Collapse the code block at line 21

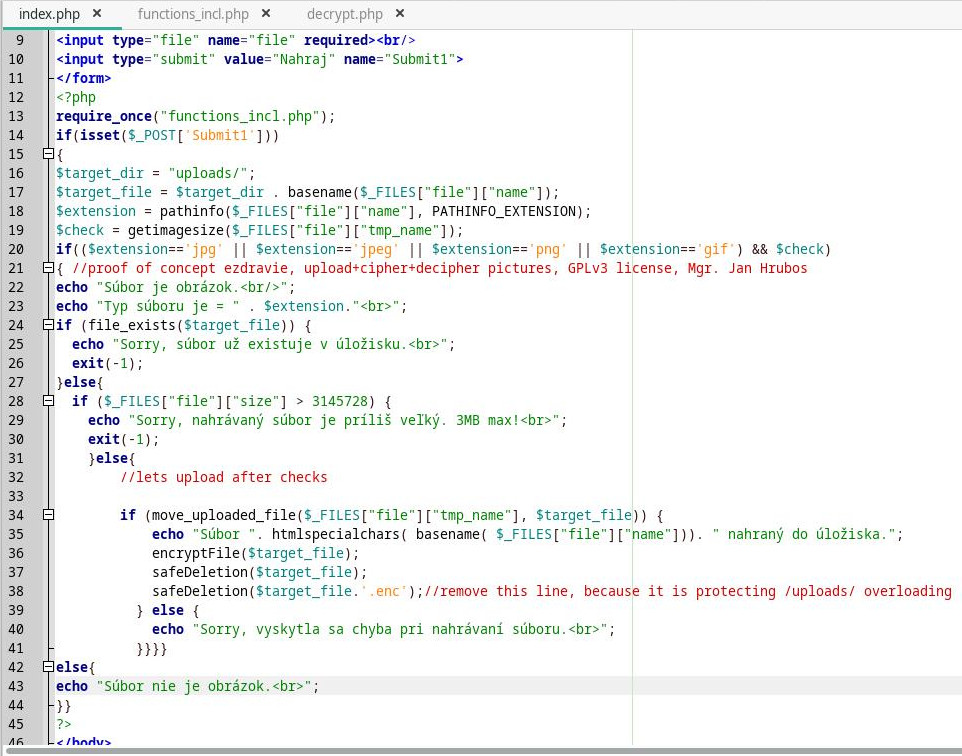click(x=47, y=268)
